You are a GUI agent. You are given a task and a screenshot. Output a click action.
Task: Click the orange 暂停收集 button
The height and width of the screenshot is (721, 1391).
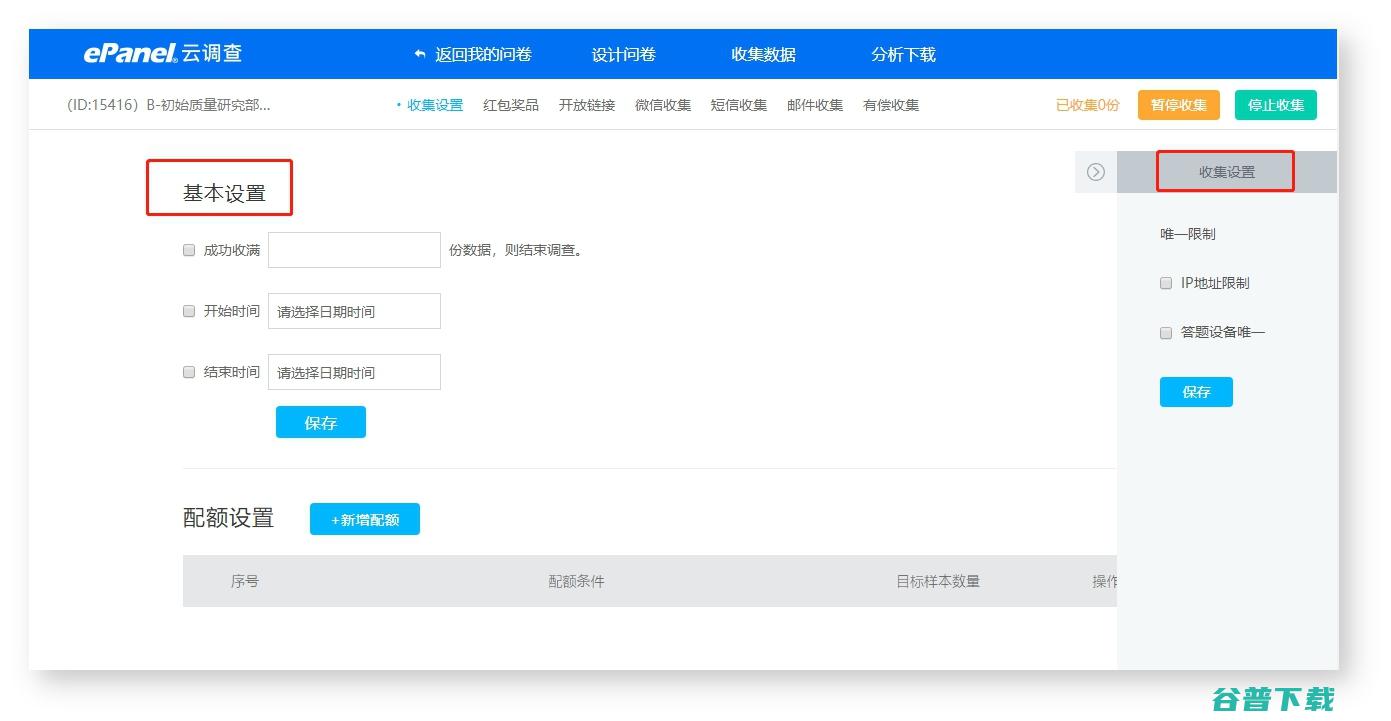[x=1179, y=105]
